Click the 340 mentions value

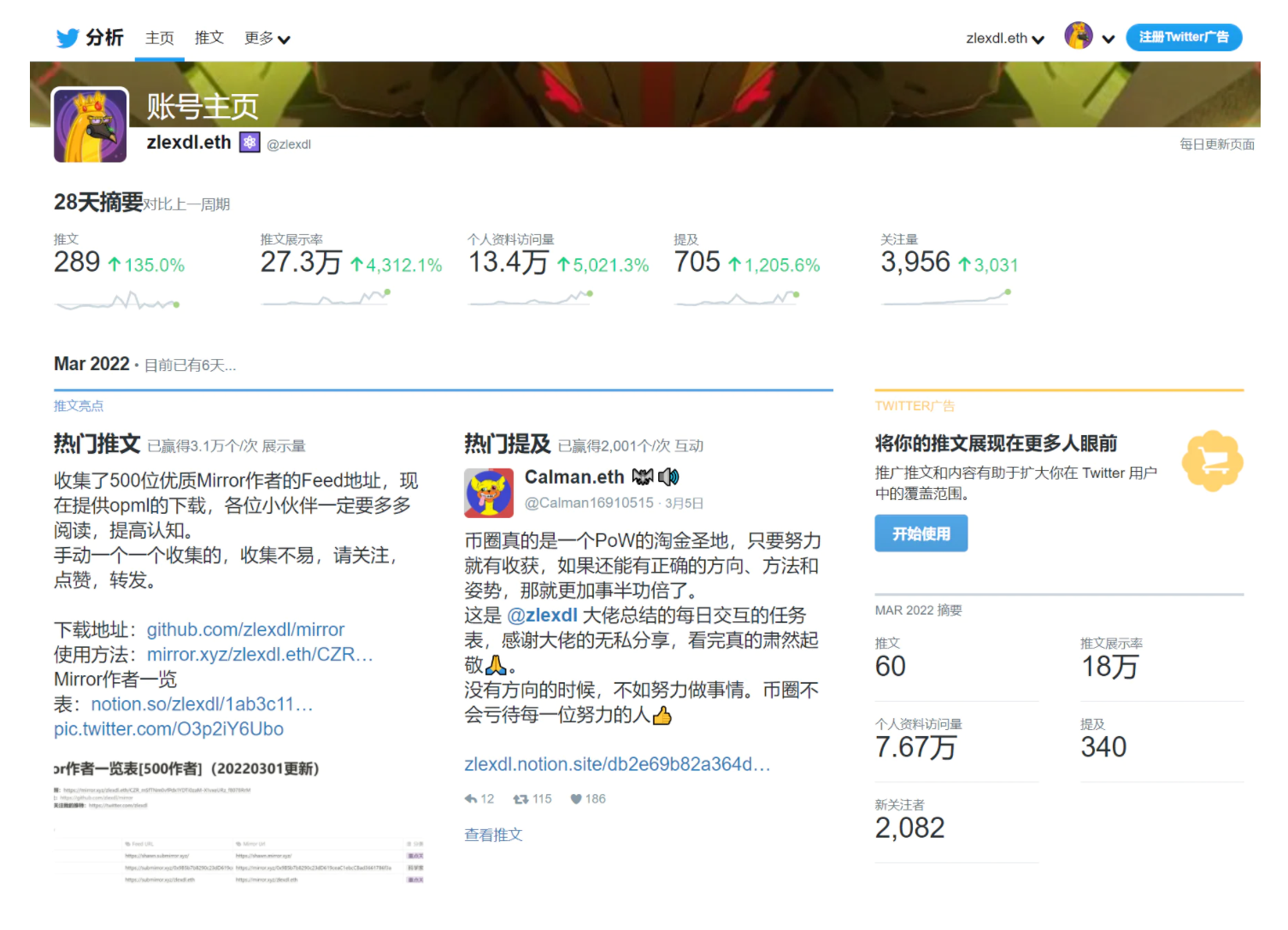pyautogui.click(x=1103, y=747)
